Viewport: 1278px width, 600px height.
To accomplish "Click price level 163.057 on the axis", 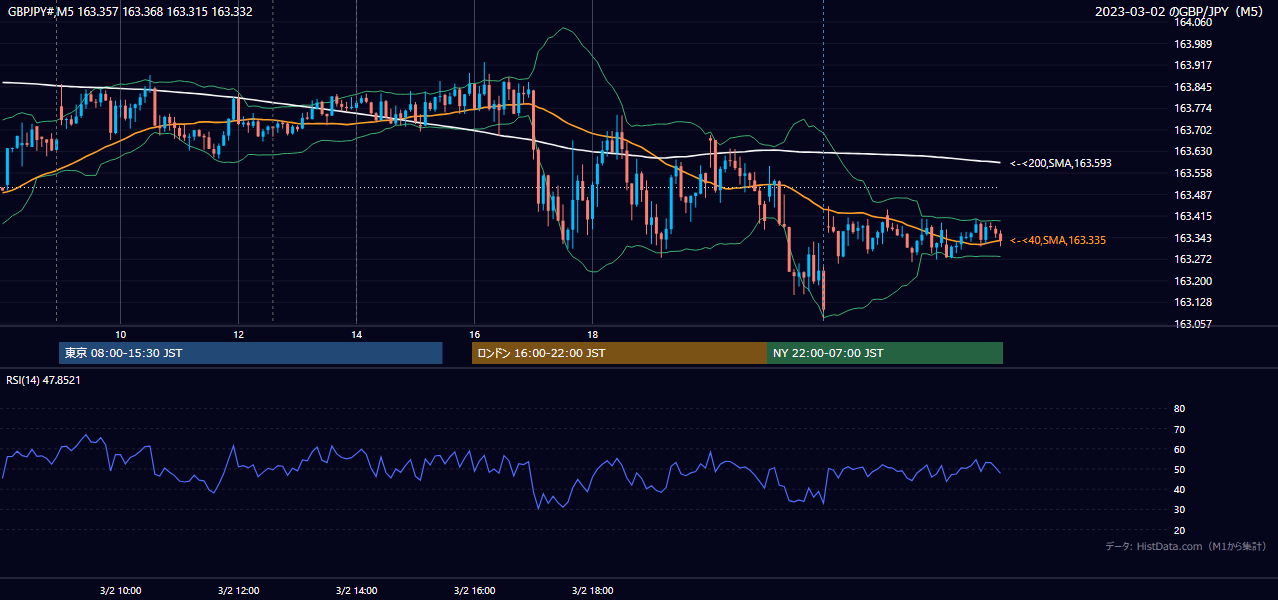I will [1192, 324].
